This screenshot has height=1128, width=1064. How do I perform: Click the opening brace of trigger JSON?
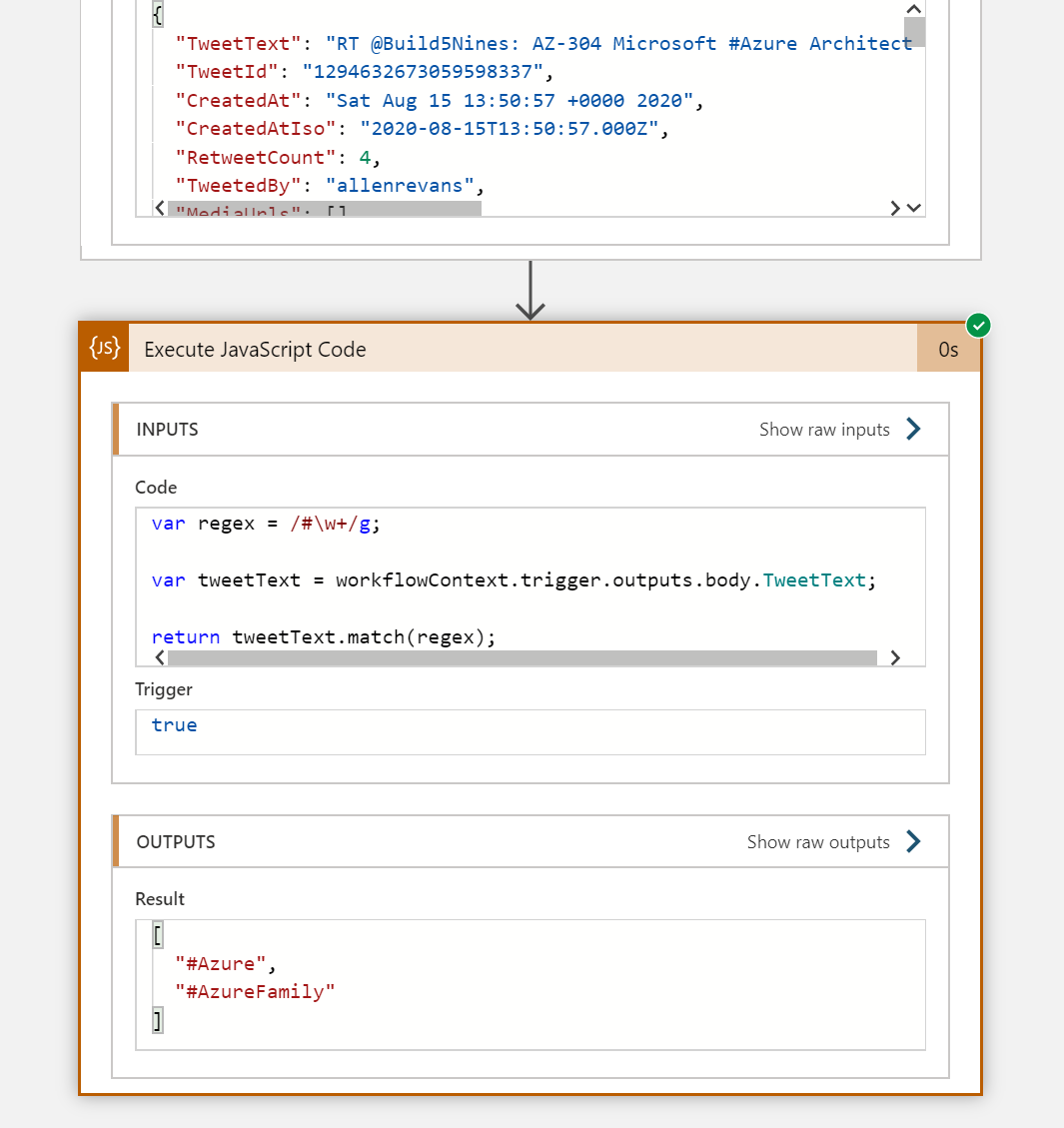[x=158, y=14]
